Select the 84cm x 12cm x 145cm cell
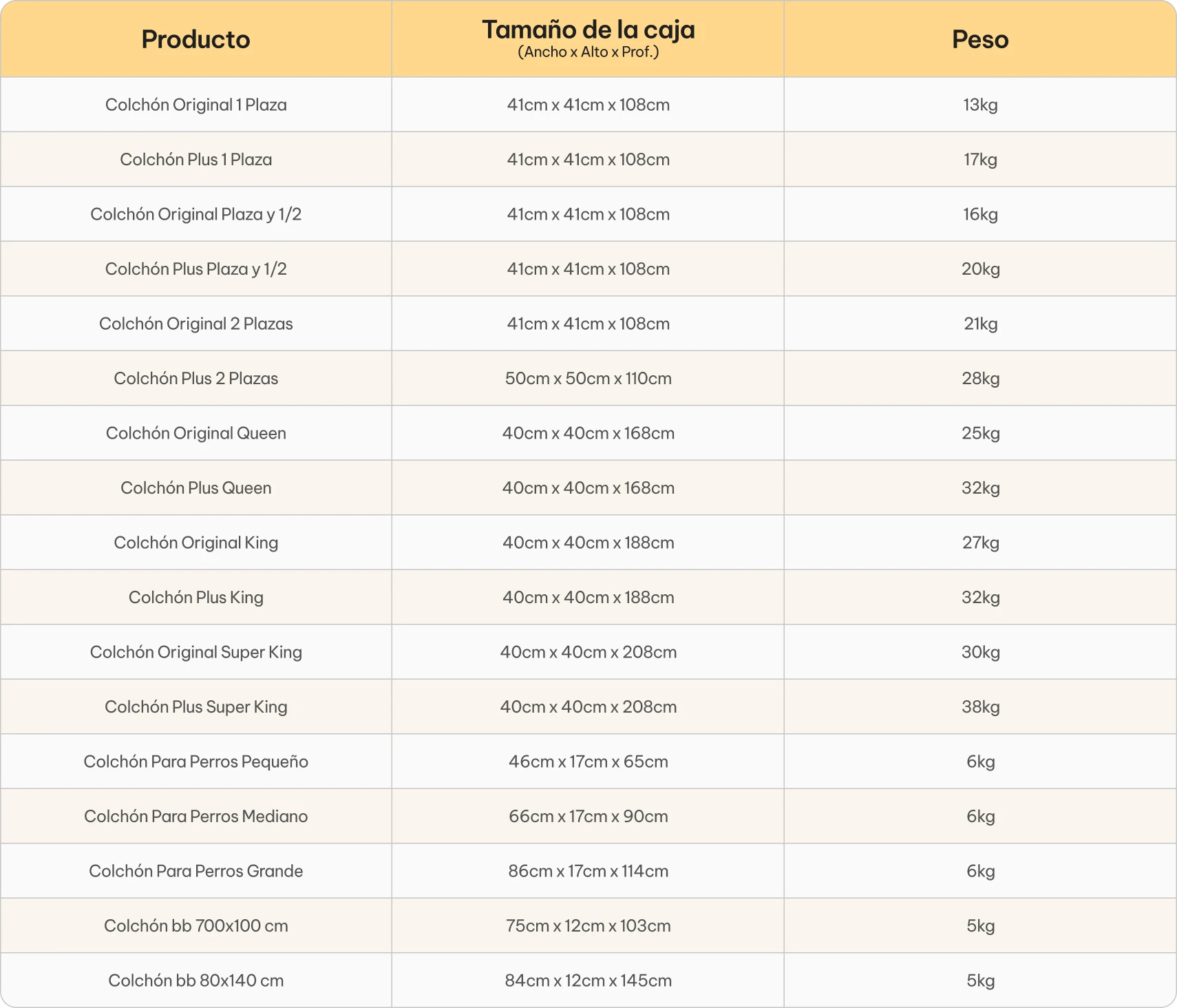Viewport: 1177px width, 1008px height. point(588,980)
